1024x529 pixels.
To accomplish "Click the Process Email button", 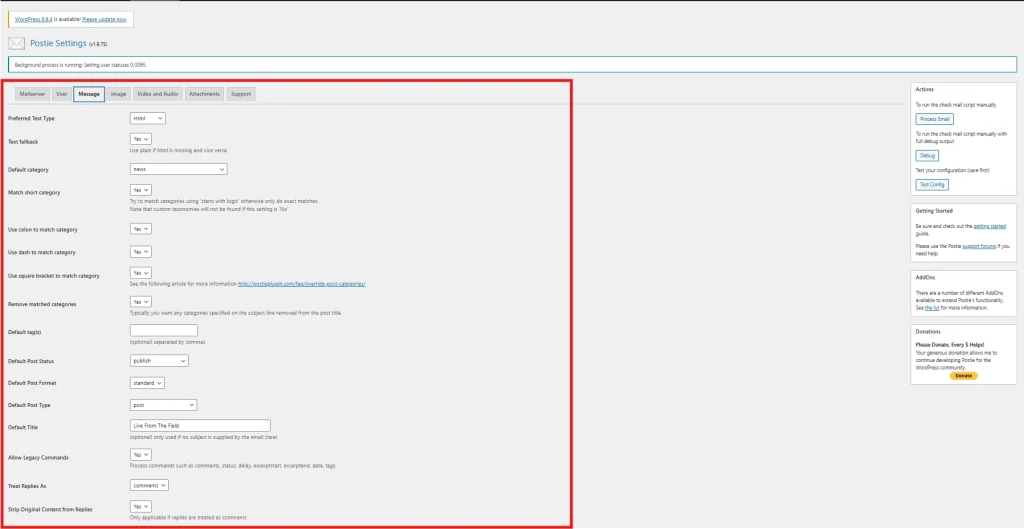I will [935, 119].
